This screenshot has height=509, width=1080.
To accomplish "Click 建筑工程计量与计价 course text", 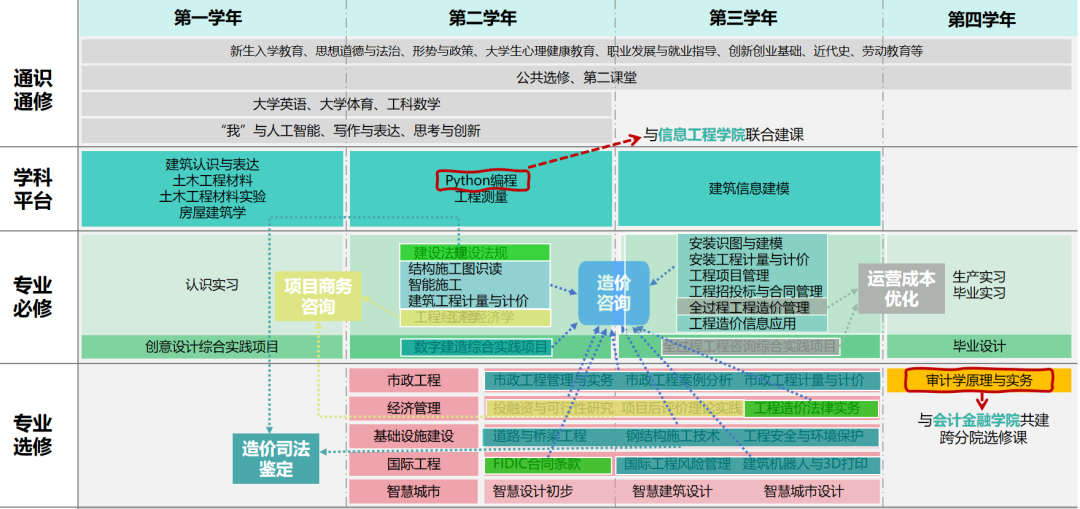I will tap(468, 300).
